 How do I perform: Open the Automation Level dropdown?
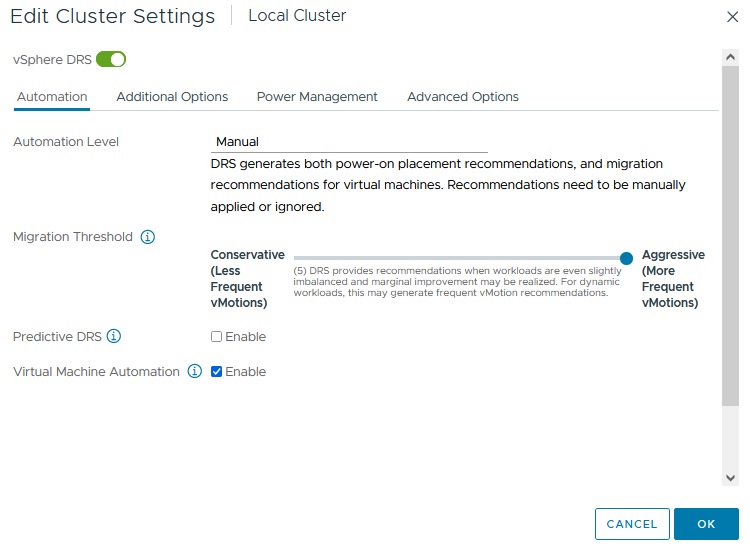(x=350, y=142)
